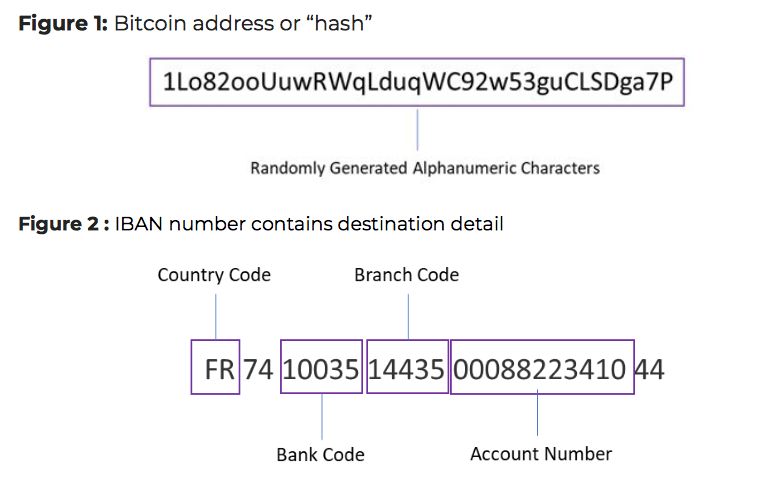Click the 74 check digits

258,370
